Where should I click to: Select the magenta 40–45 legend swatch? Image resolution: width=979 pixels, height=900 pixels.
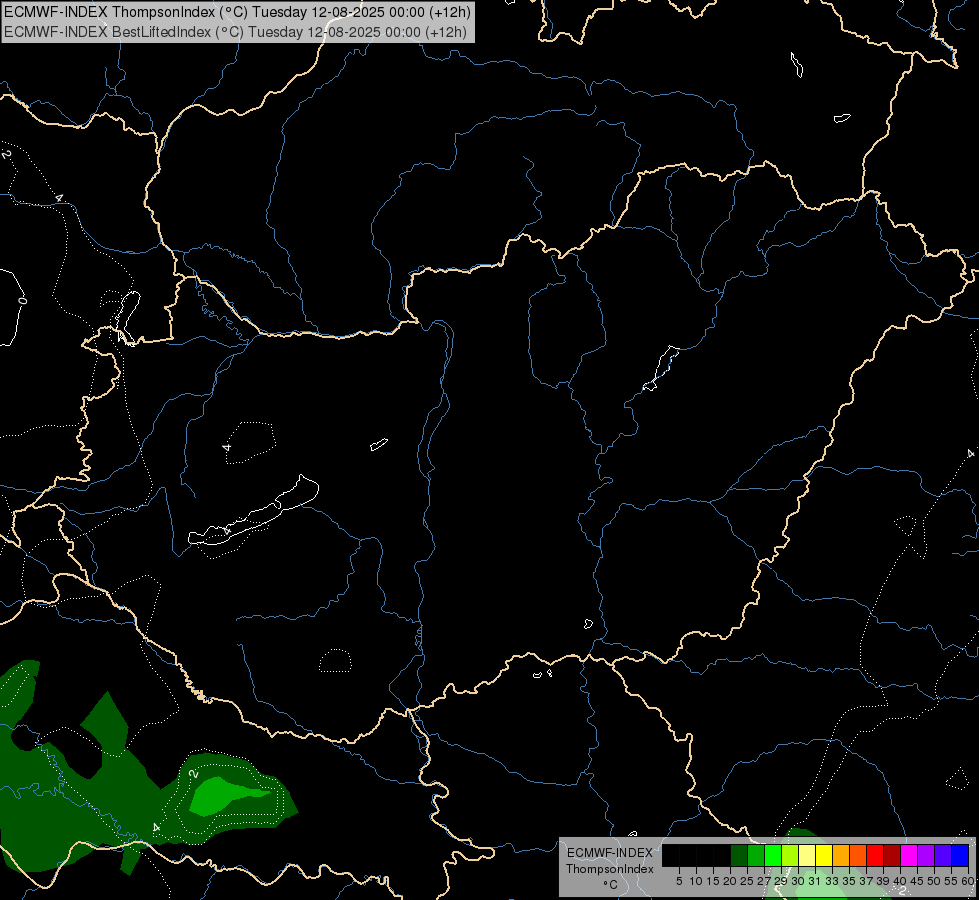point(910,855)
